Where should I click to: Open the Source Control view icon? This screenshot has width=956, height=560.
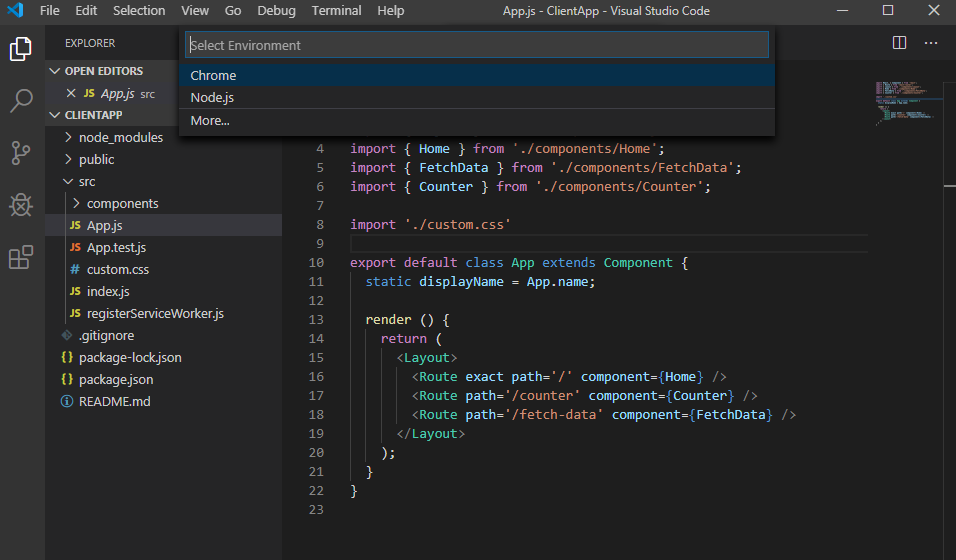(21, 153)
